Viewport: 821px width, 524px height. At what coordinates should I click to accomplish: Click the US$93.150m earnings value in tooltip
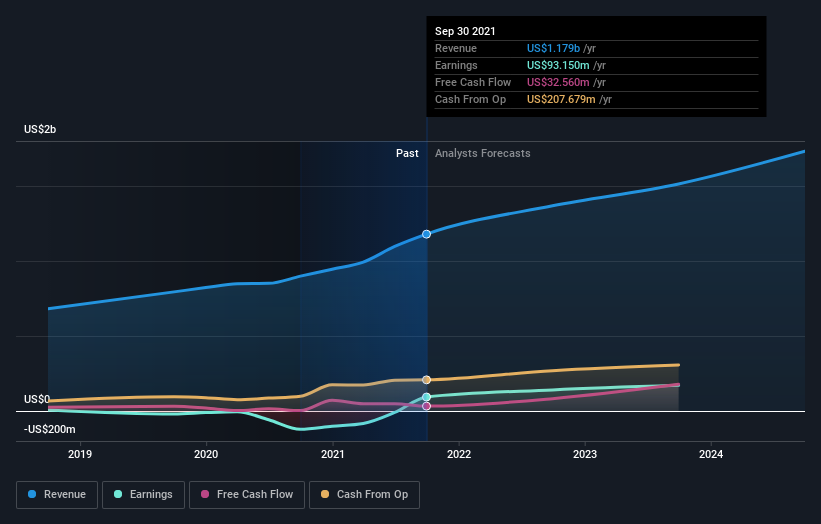pyautogui.click(x=558, y=65)
